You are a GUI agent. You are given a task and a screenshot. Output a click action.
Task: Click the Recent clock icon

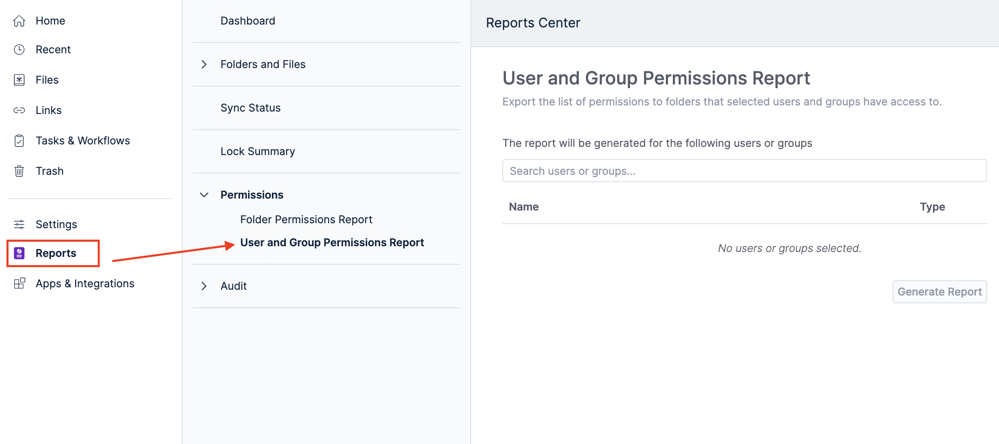19,50
